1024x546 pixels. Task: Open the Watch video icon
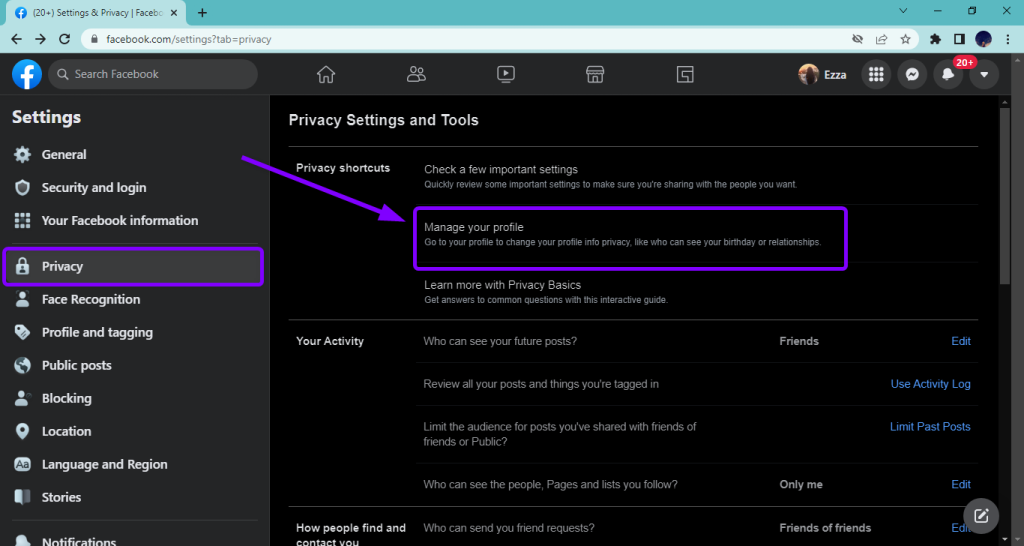click(505, 74)
